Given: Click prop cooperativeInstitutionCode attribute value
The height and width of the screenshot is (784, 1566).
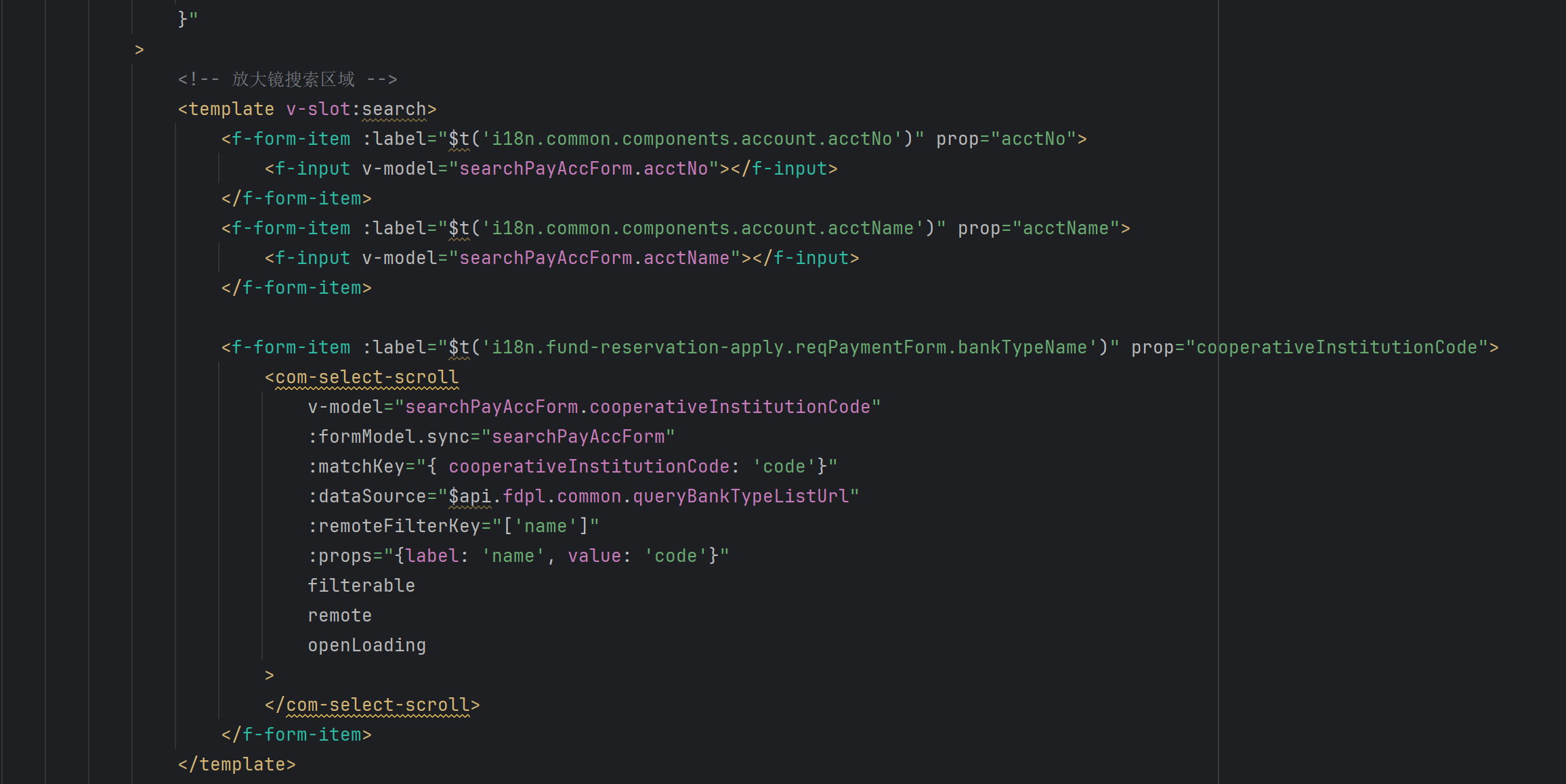Looking at the screenshot, I should 1336,347.
